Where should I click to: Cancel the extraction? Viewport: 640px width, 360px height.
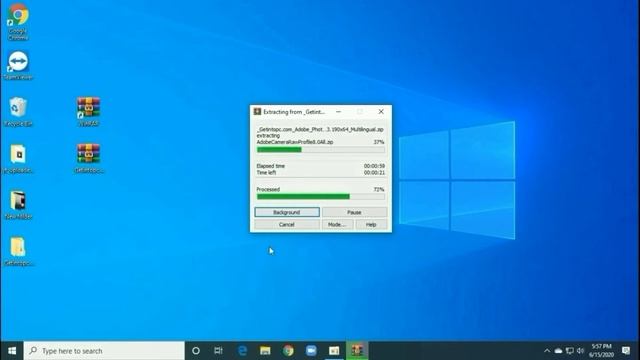coord(287,224)
